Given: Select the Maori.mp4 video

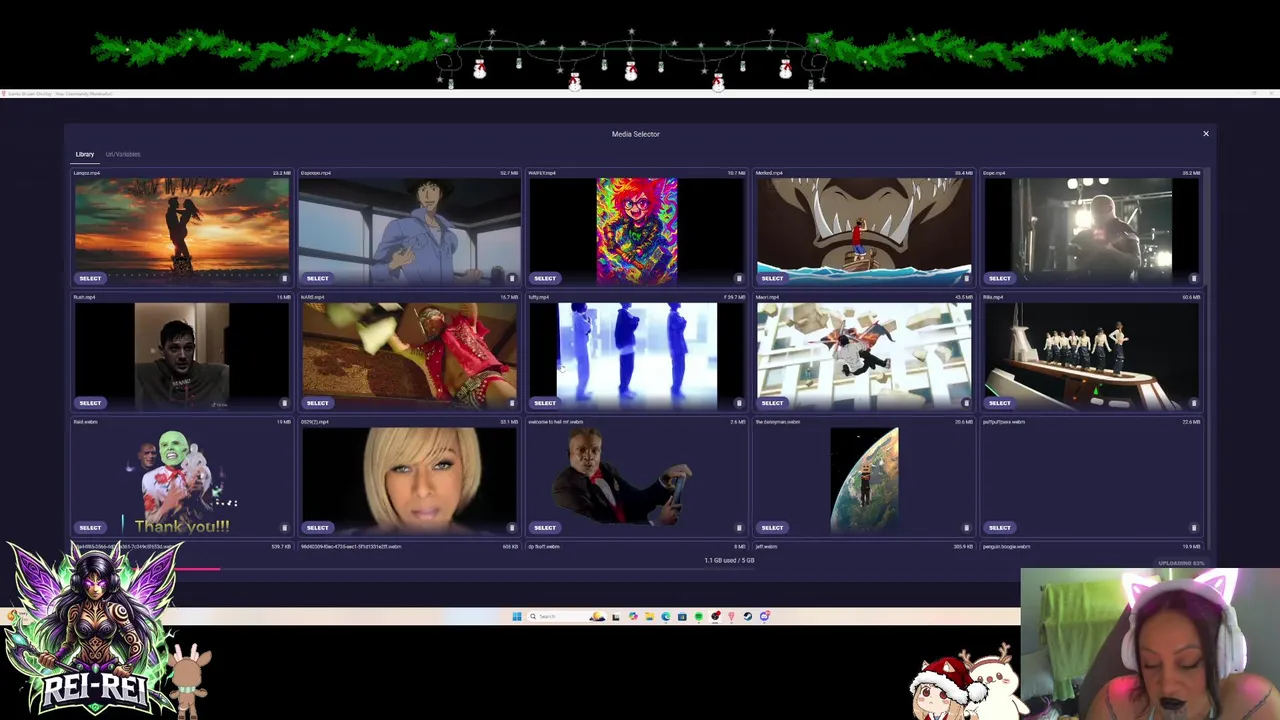Looking at the screenshot, I should pos(772,403).
